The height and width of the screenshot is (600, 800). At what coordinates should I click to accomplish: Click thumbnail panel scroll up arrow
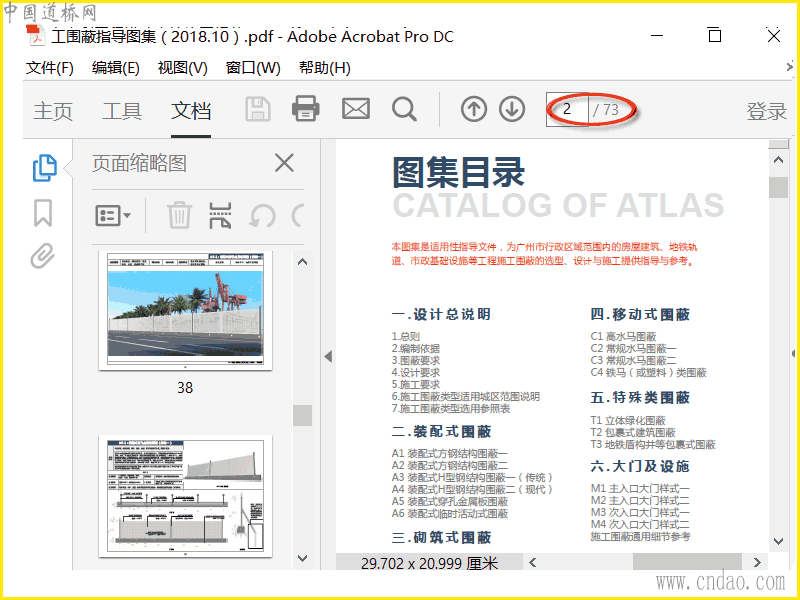pos(303,262)
